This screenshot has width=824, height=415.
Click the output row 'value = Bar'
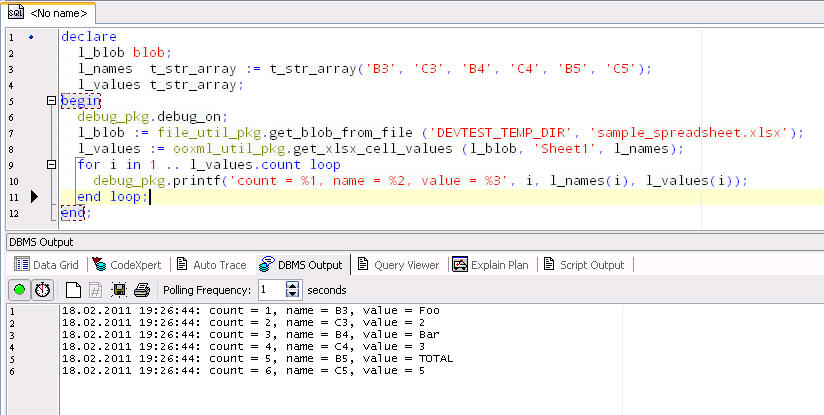coord(401,335)
